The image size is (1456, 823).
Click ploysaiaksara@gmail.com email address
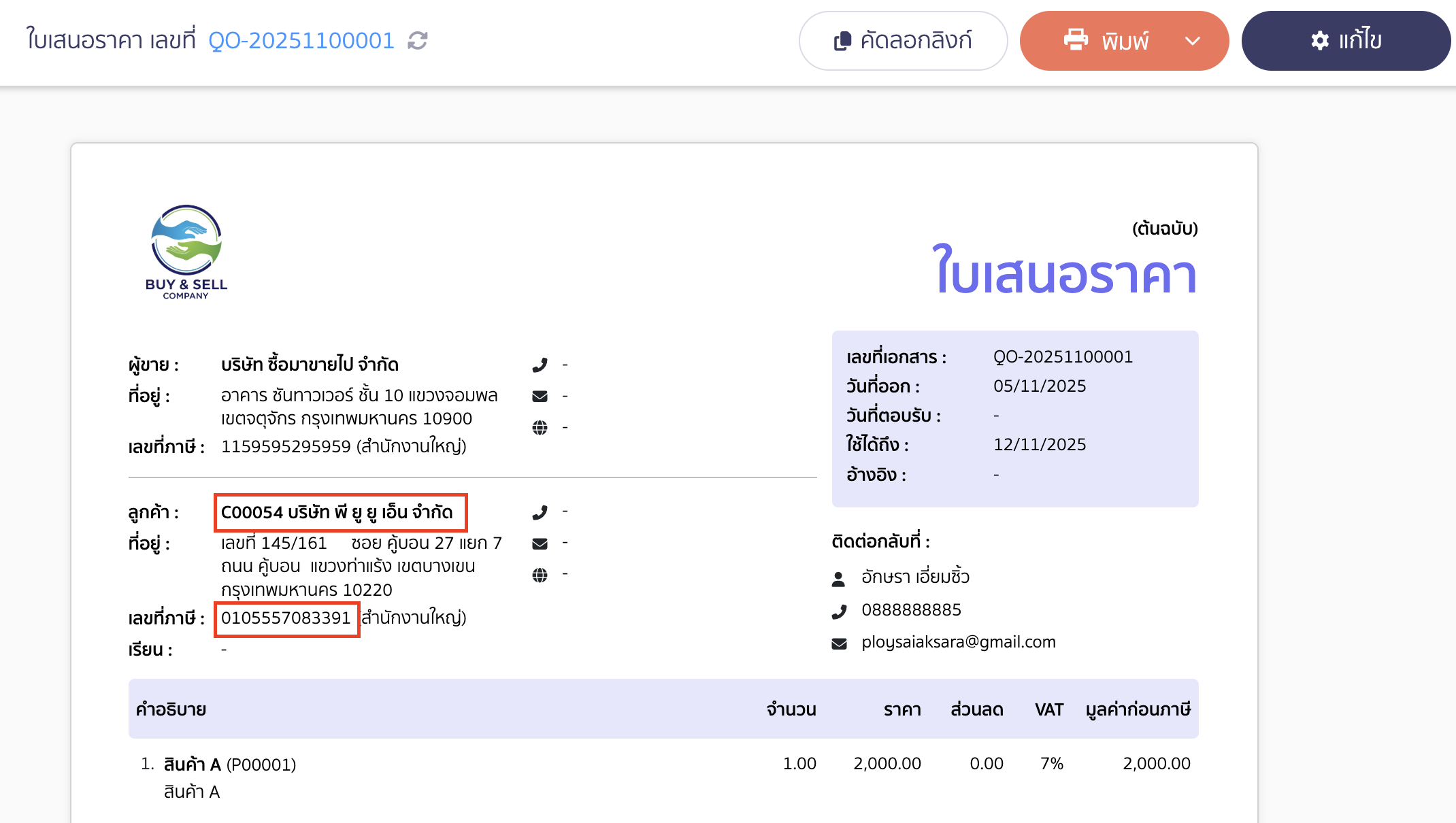pyautogui.click(x=959, y=641)
